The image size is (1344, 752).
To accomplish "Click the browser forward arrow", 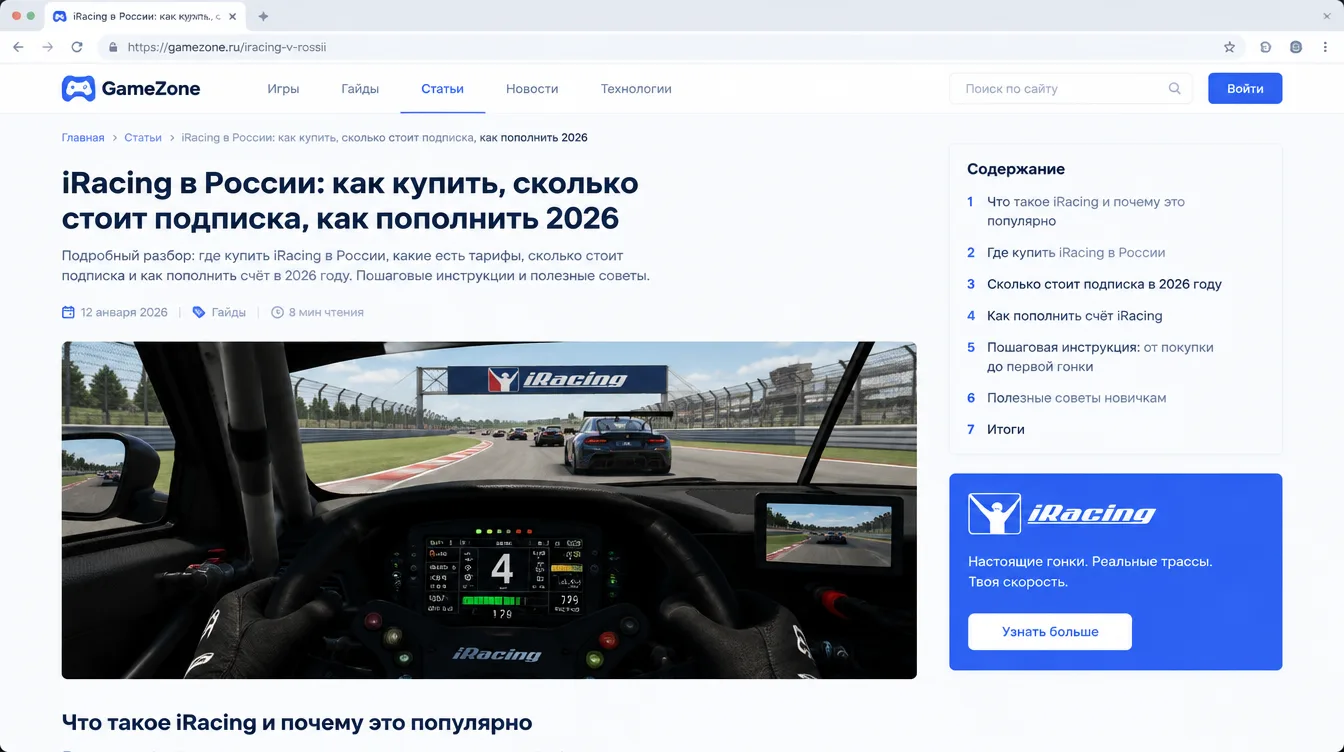I will [x=47, y=47].
